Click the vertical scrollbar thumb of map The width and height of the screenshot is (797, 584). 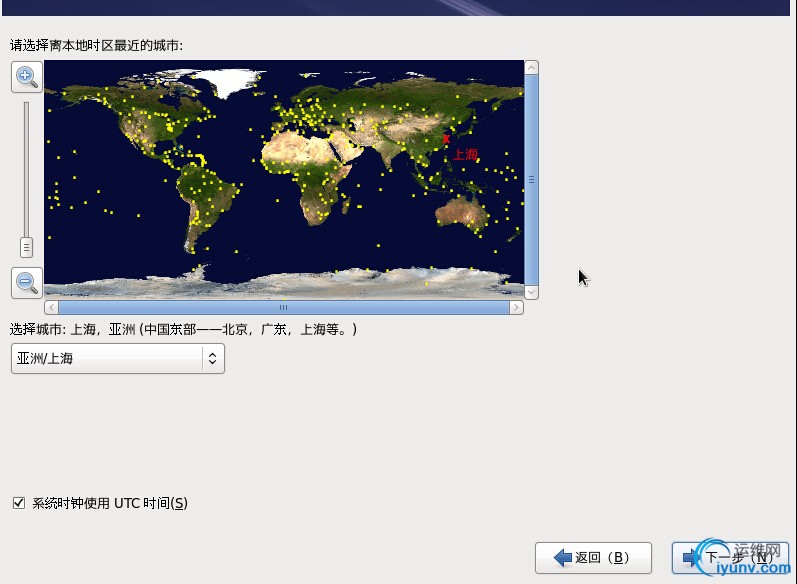pos(531,180)
